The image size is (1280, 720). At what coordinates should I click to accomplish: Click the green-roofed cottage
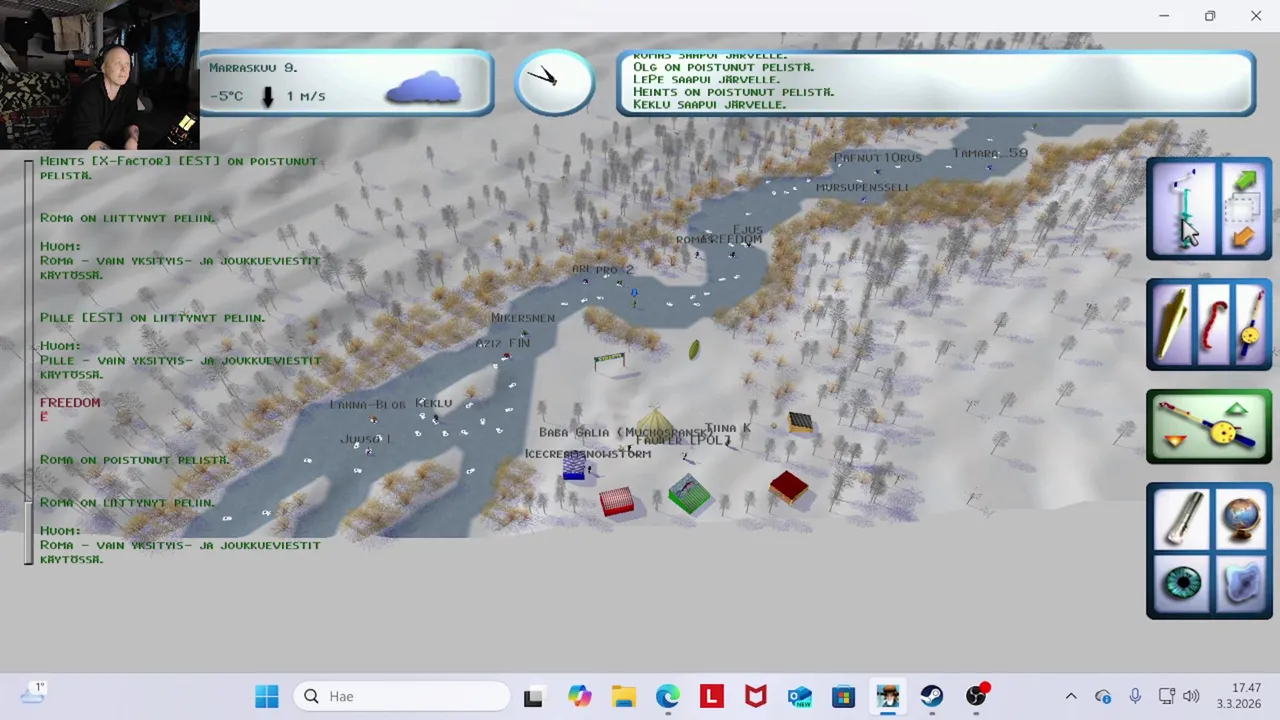[689, 495]
